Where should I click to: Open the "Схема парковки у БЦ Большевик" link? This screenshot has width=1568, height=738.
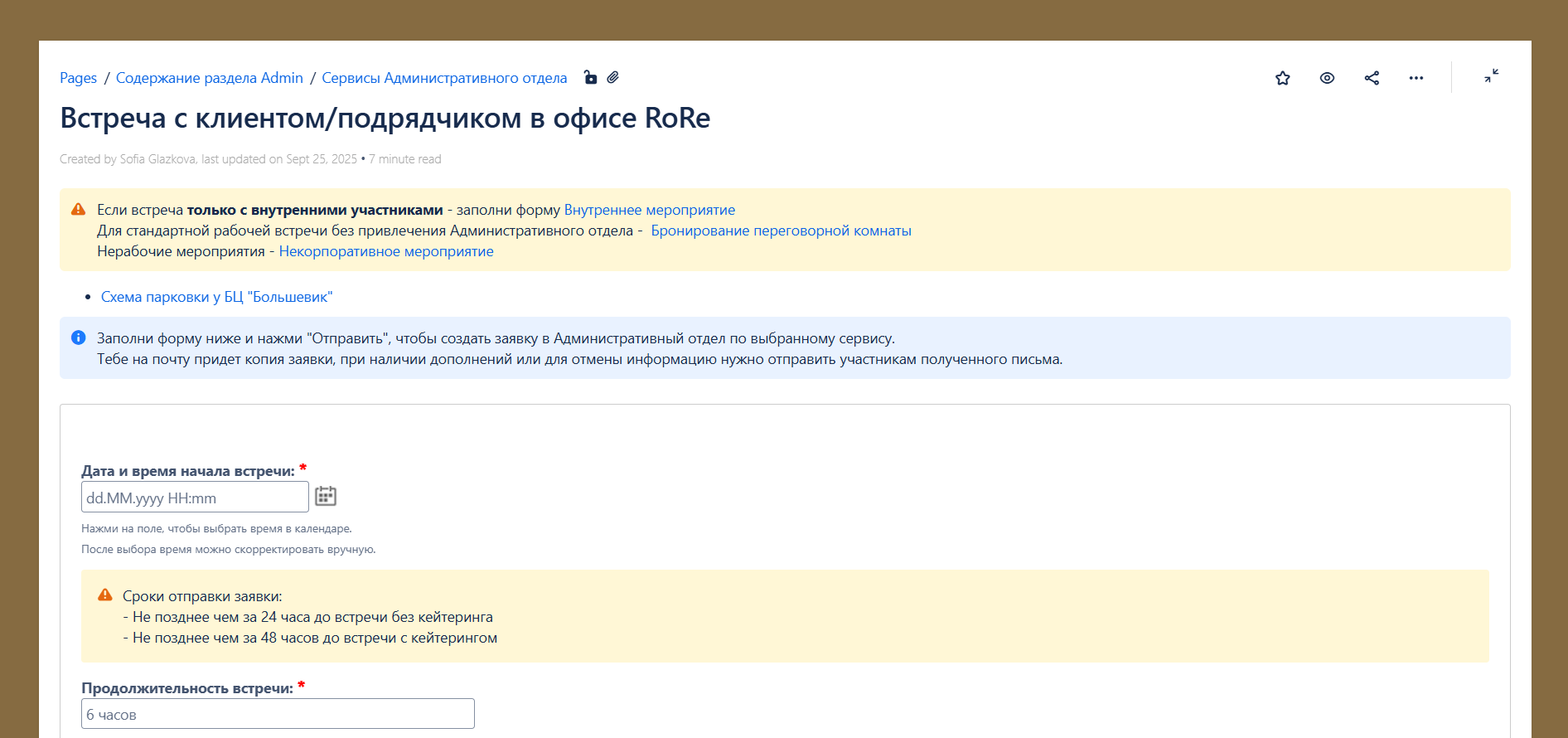[x=216, y=297]
